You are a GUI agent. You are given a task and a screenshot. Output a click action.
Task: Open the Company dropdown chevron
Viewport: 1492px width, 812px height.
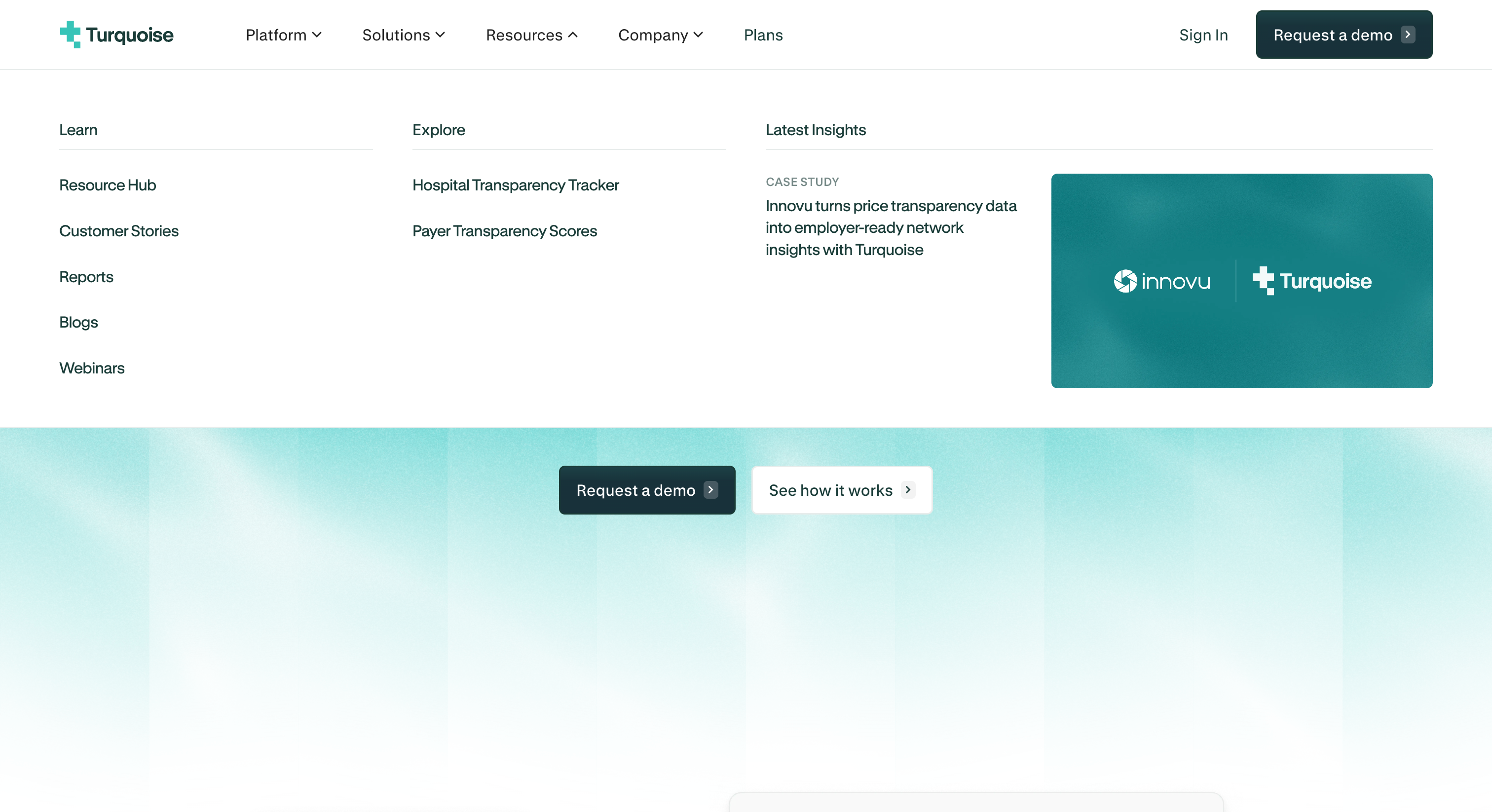pos(699,35)
